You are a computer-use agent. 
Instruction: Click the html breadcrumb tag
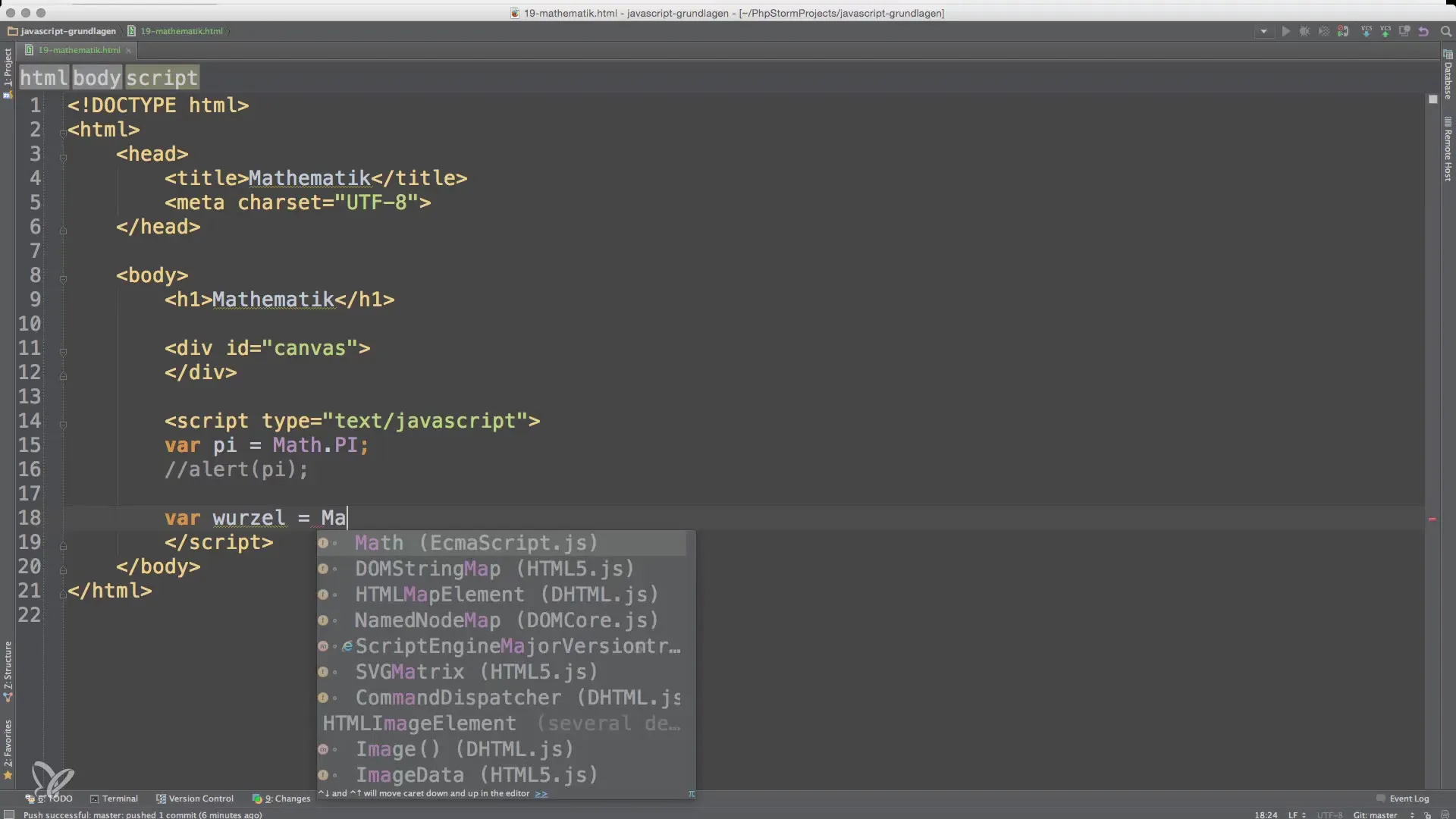[44, 77]
